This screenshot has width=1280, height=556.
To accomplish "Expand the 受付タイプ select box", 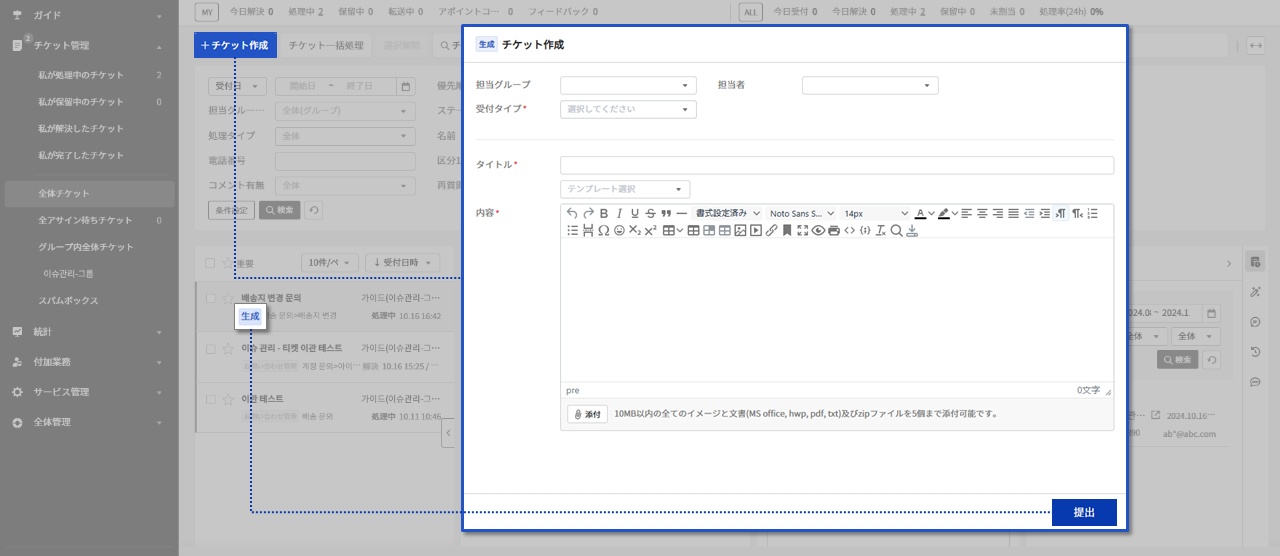I will pyautogui.click(x=628, y=109).
